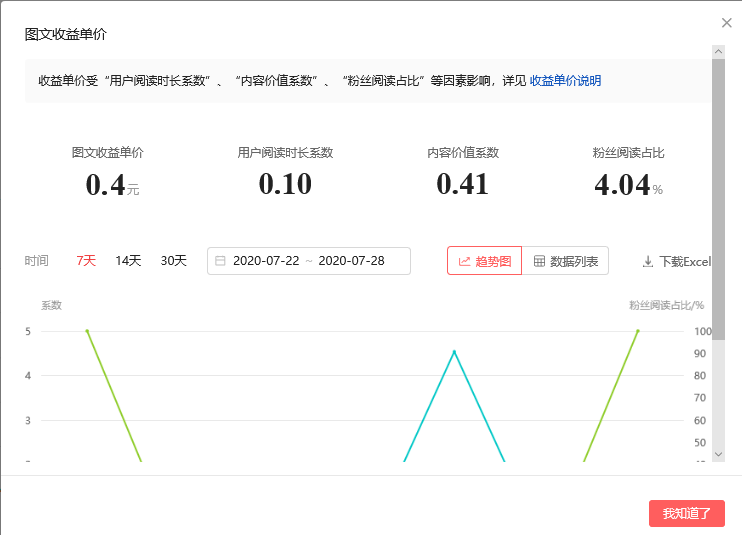This screenshot has width=742, height=535.
Task: Click the green line left data point
Action: click(x=87, y=331)
